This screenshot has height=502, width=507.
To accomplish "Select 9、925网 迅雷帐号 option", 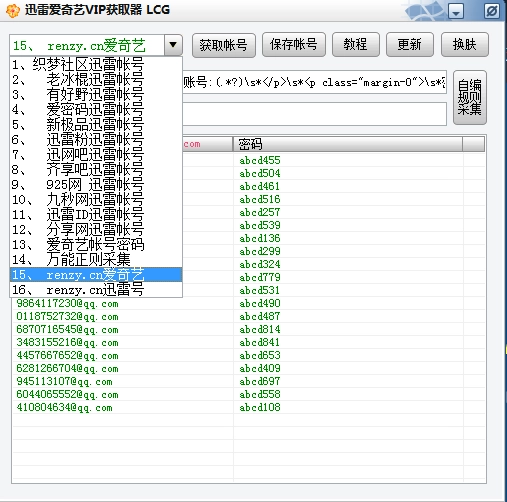I will (x=96, y=185).
